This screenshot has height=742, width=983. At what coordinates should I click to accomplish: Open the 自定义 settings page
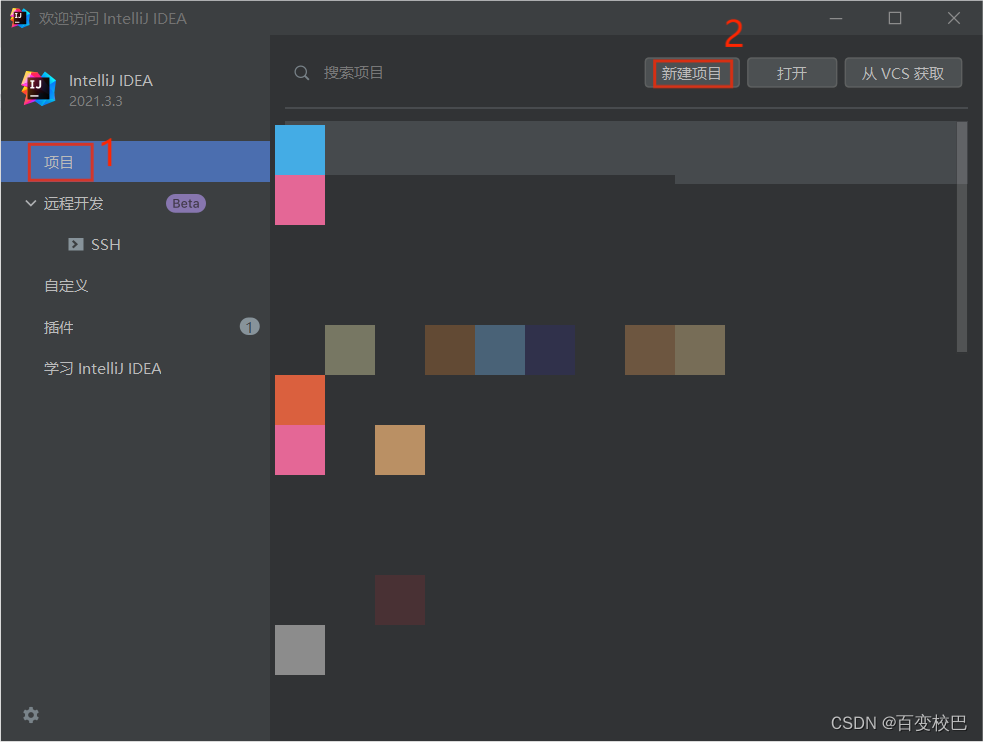(x=66, y=286)
